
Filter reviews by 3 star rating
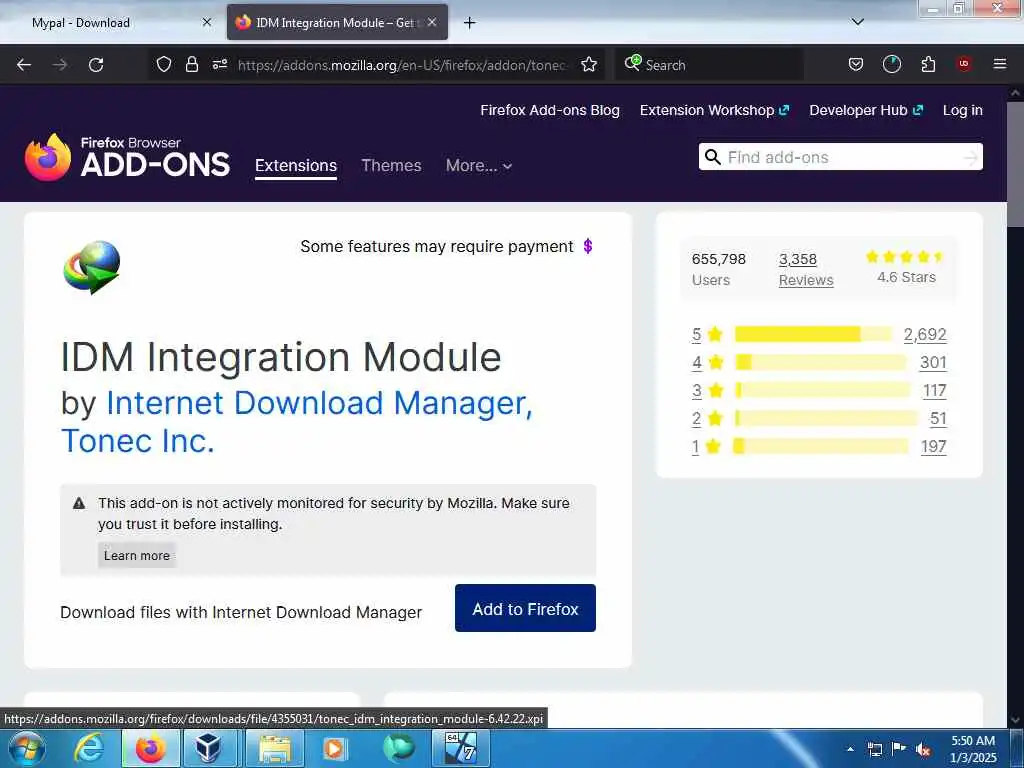click(707, 391)
